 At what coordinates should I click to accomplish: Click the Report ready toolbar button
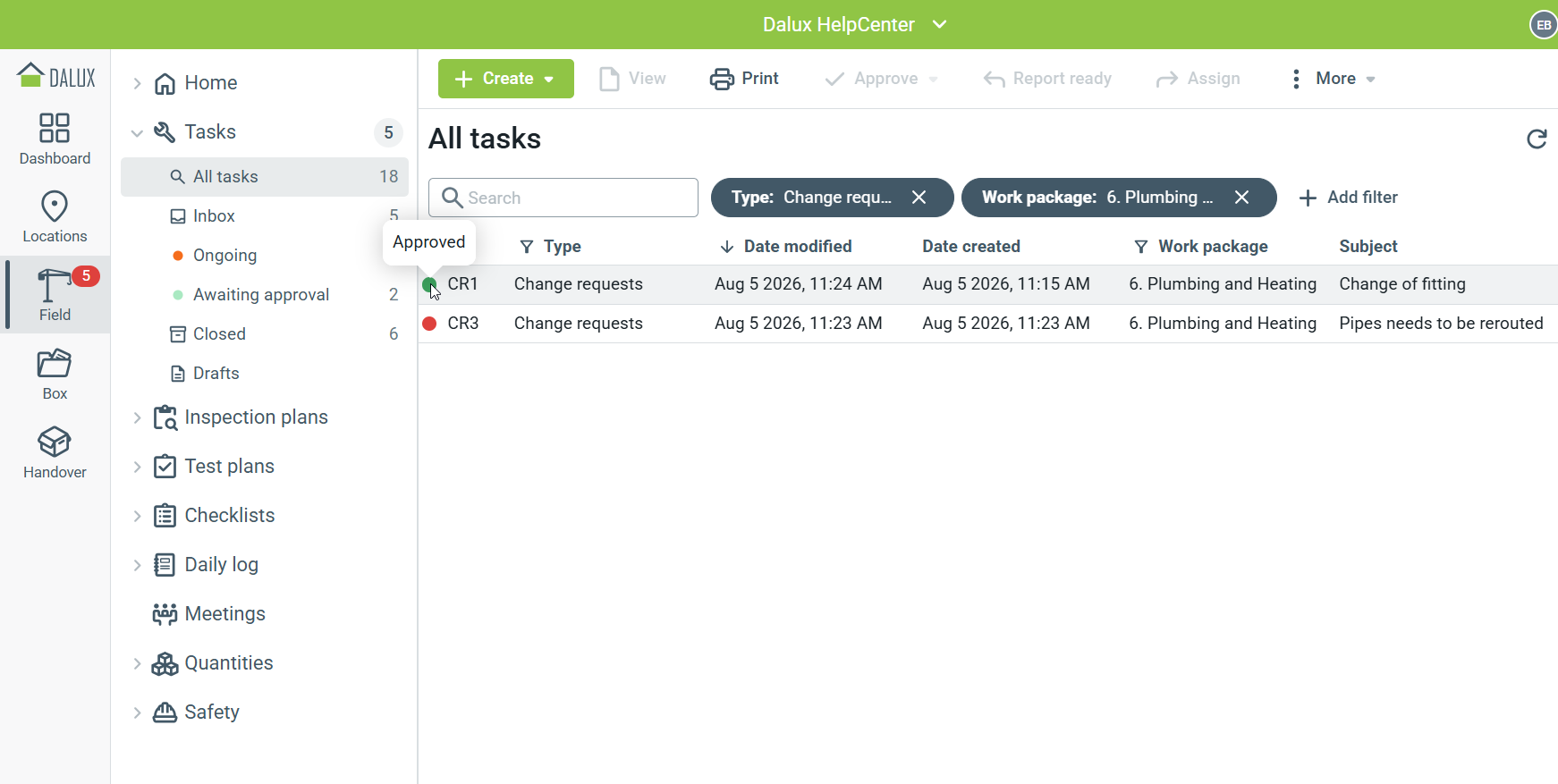point(1047,79)
